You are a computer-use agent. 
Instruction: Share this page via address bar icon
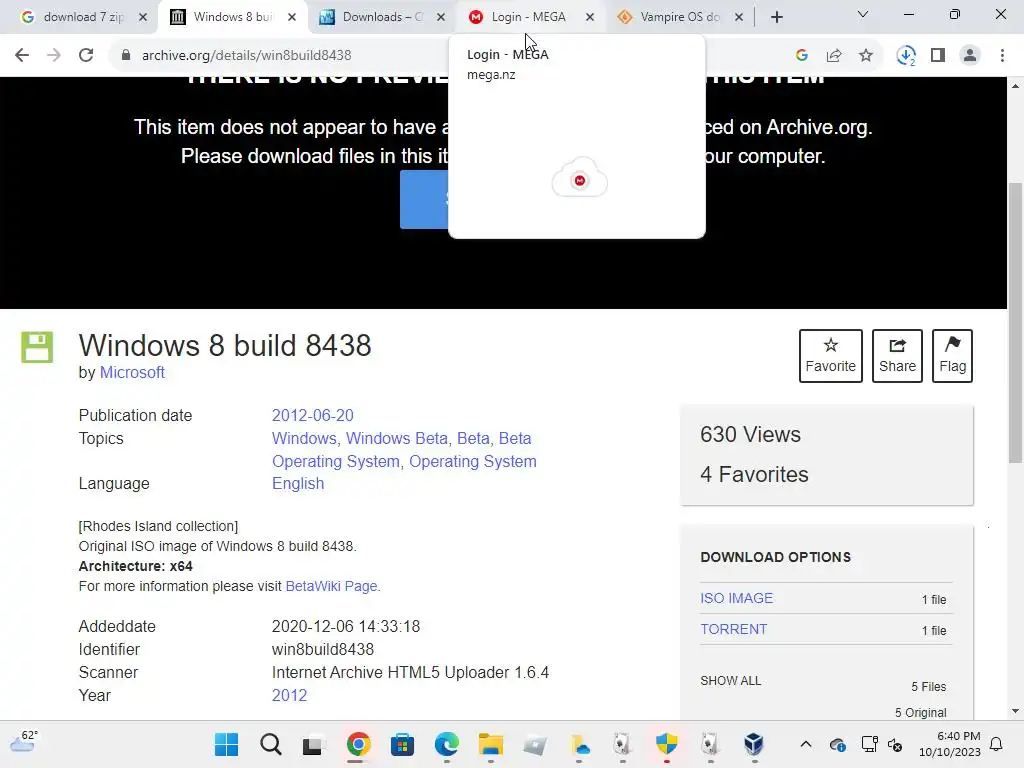click(x=834, y=56)
